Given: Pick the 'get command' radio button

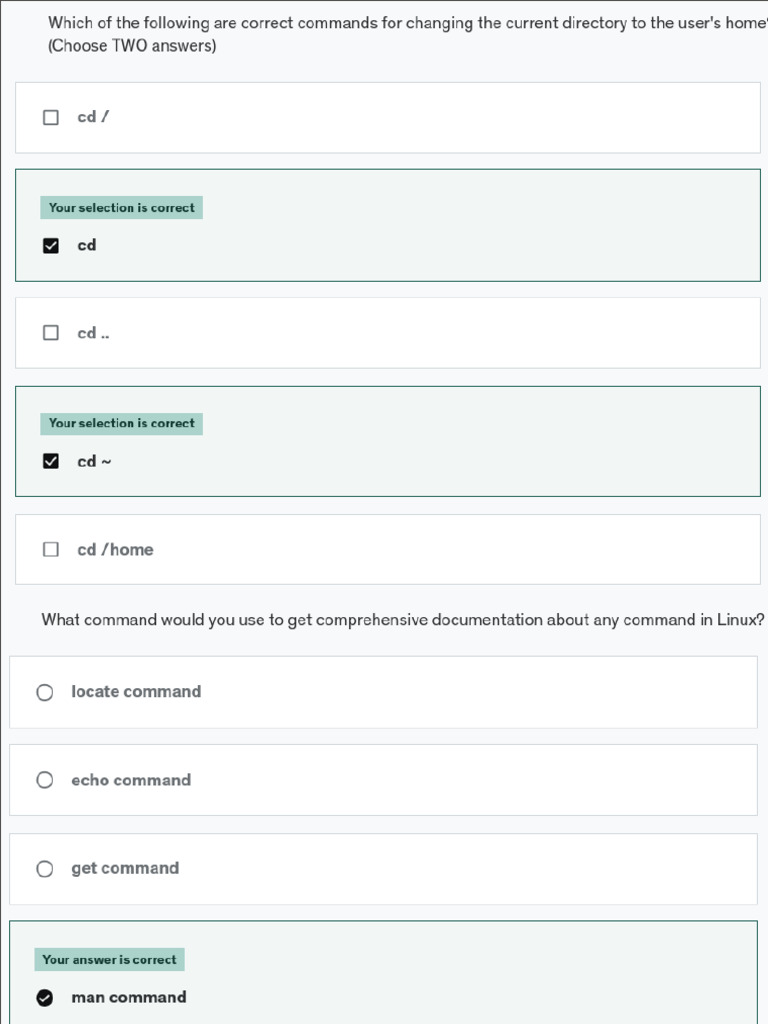Looking at the screenshot, I should coord(45,869).
